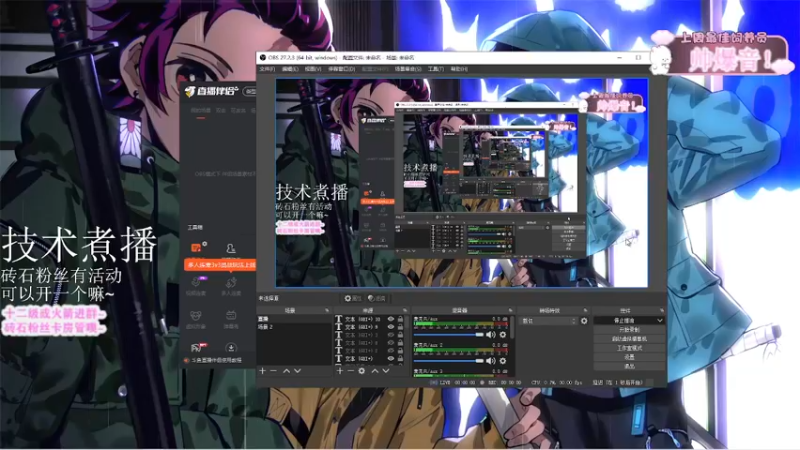This screenshot has height=450, width=800.
Task: Toggle lock on top text source
Action: pyautogui.click(x=401, y=319)
